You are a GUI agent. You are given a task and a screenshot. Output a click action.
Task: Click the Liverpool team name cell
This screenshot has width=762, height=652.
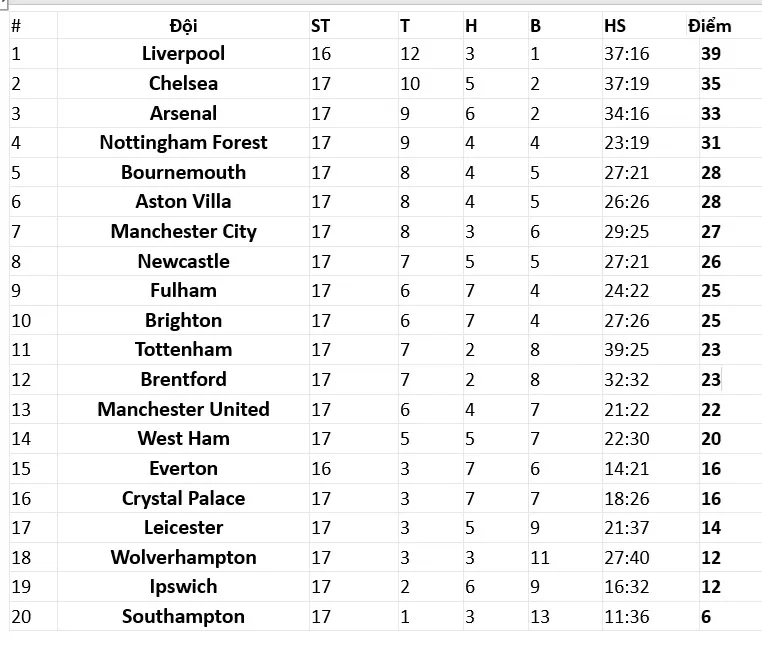(183, 54)
